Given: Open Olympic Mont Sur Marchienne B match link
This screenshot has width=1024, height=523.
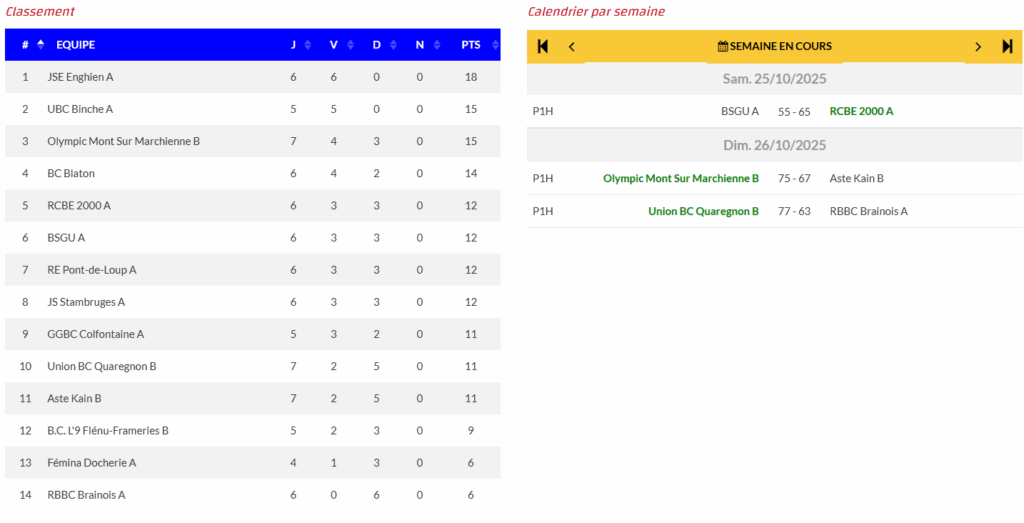Looking at the screenshot, I should tap(681, 178).
